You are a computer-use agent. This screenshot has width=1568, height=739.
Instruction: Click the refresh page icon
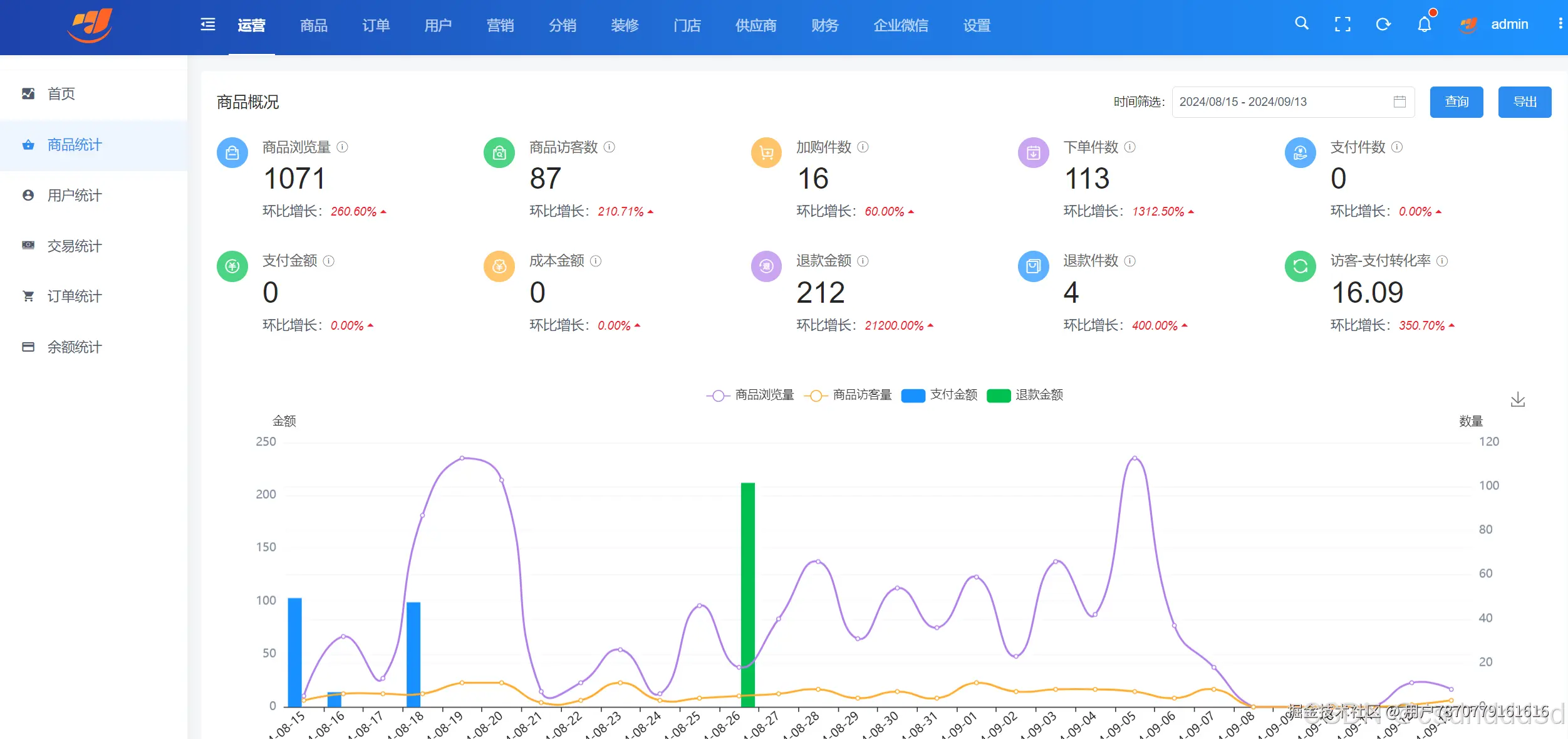[x=1383, y=24]
